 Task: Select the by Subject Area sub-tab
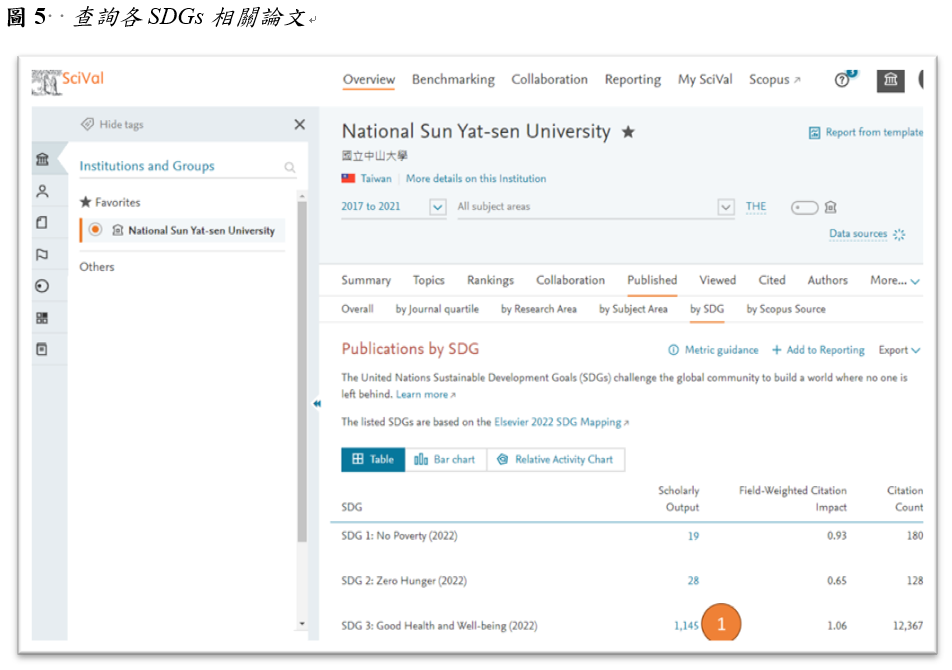(x=633, y=309)
